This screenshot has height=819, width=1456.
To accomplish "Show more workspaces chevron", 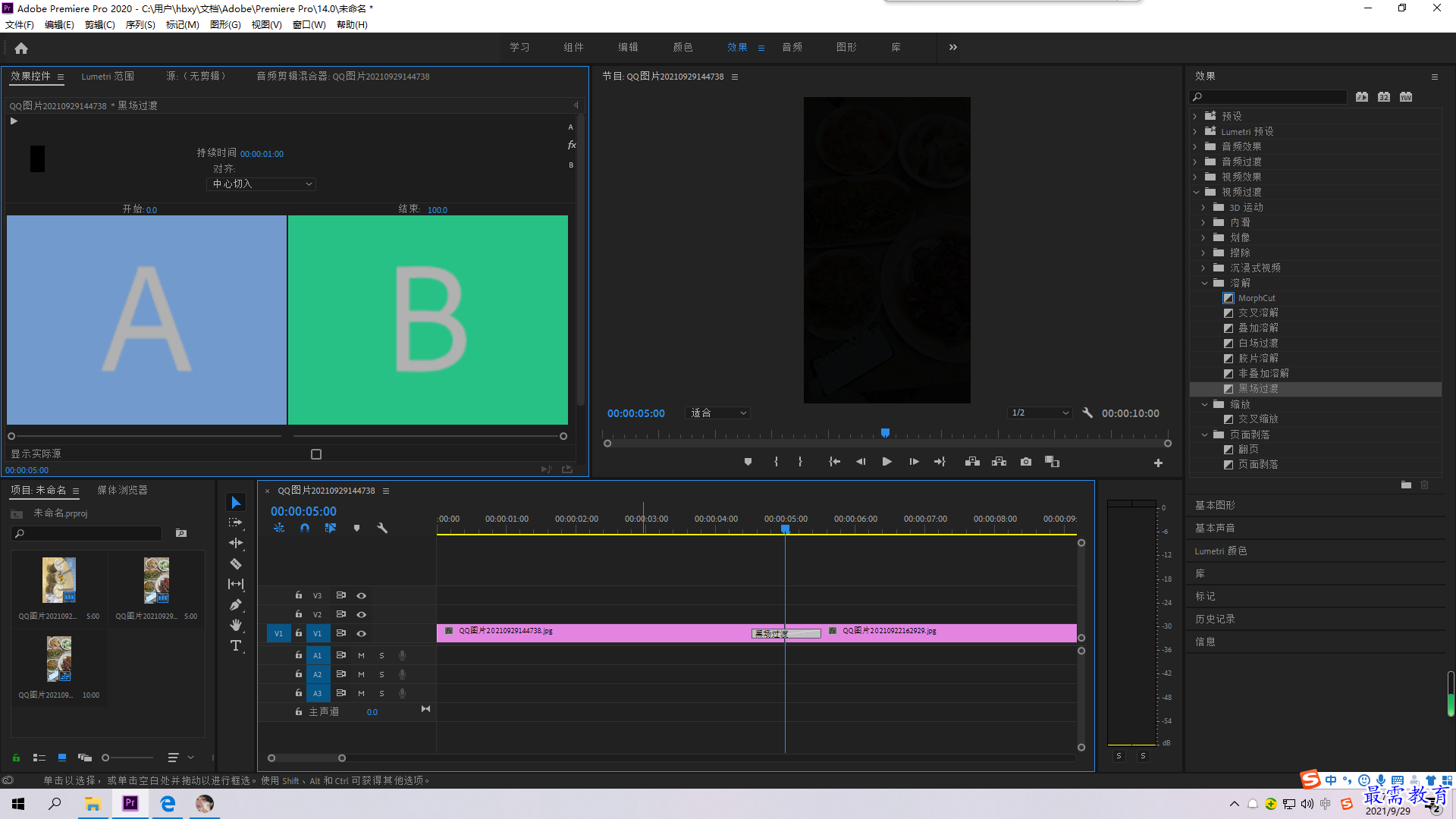I will pyautogui.click(x=952, y=47).
